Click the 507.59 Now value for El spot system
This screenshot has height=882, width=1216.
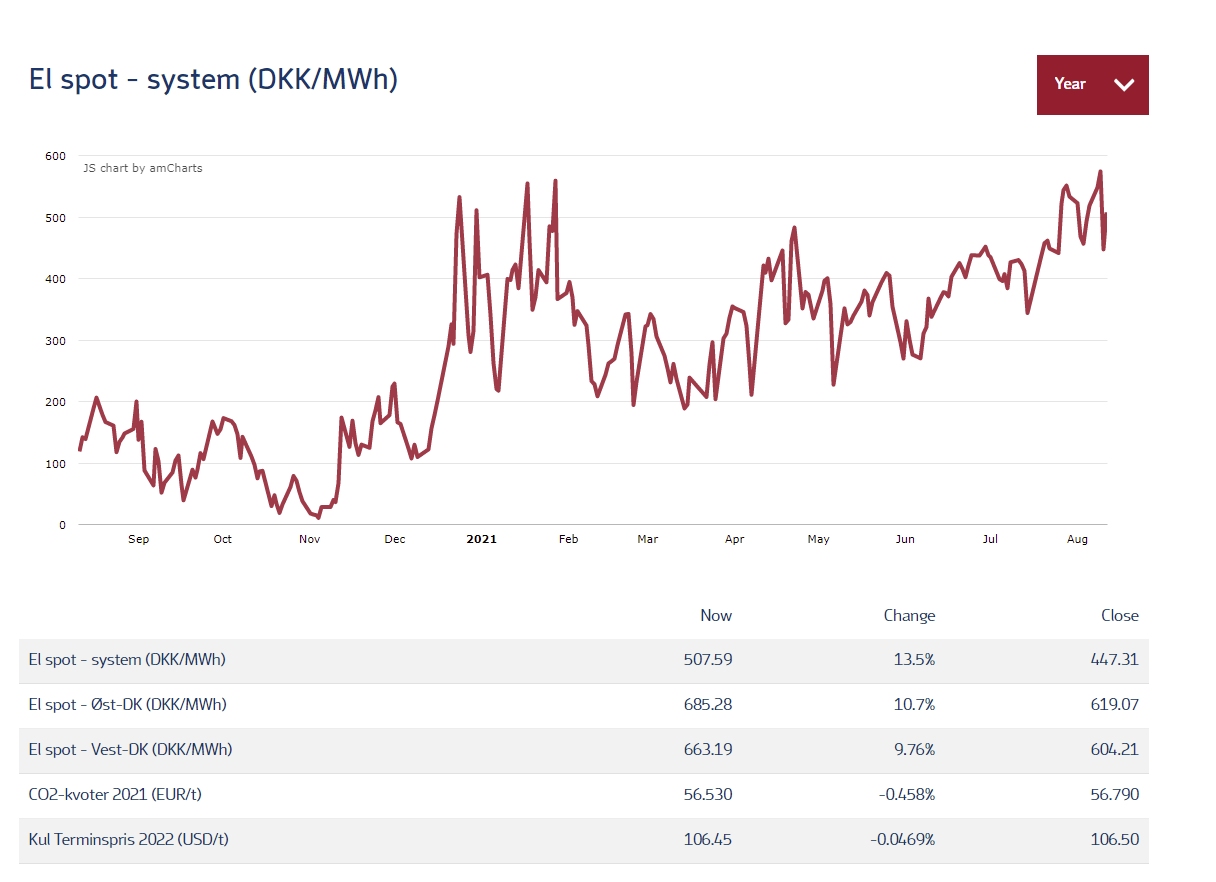coord(708,660)
